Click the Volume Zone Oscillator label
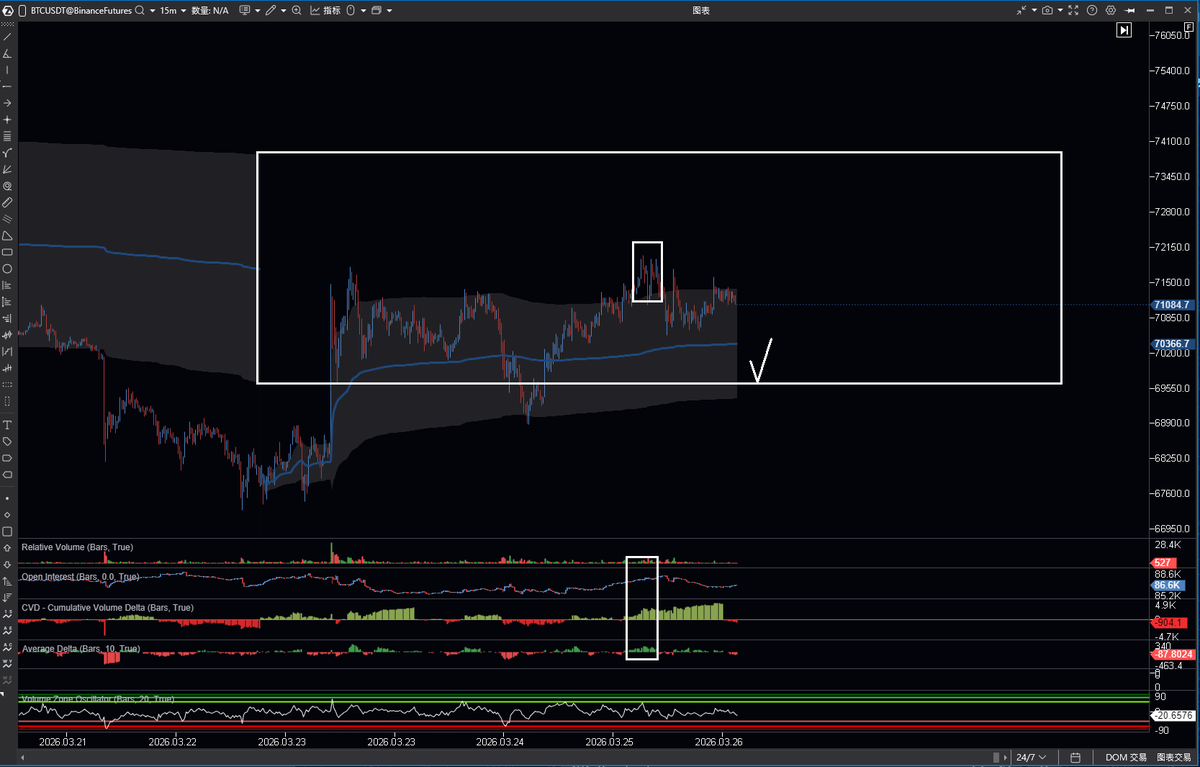1200x767 pixels. [x=97, y=698]
